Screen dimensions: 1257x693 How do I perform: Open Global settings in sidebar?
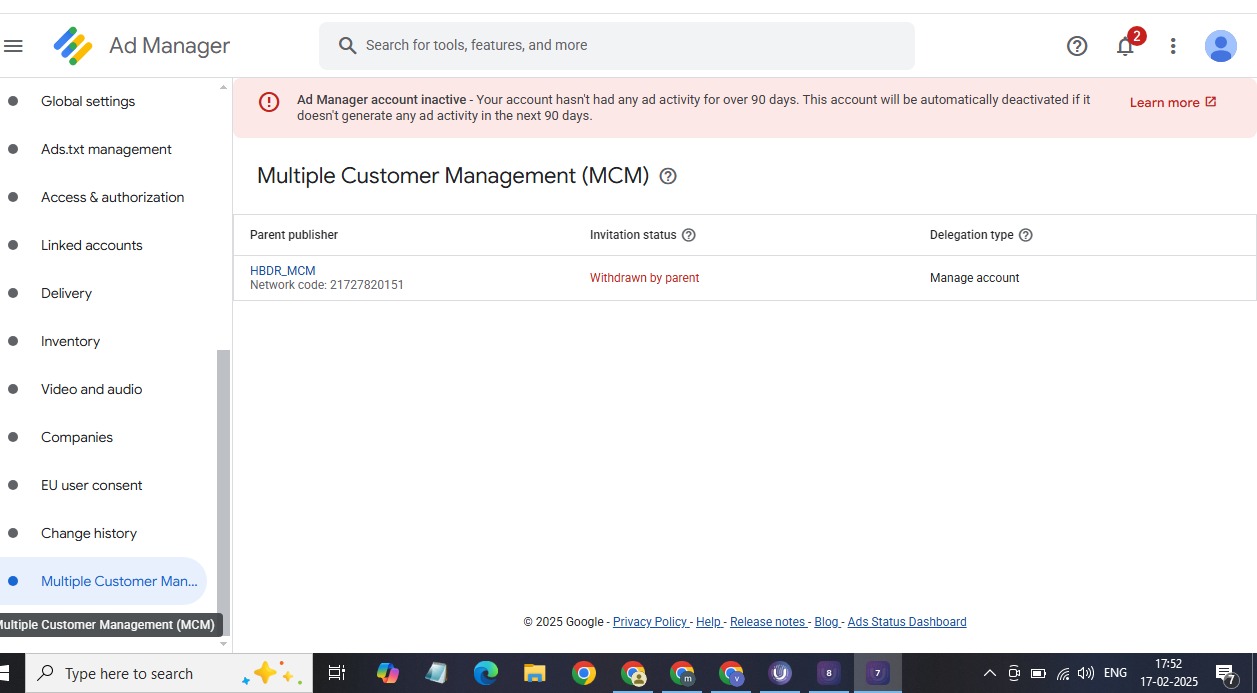click(x=88, y=101)
